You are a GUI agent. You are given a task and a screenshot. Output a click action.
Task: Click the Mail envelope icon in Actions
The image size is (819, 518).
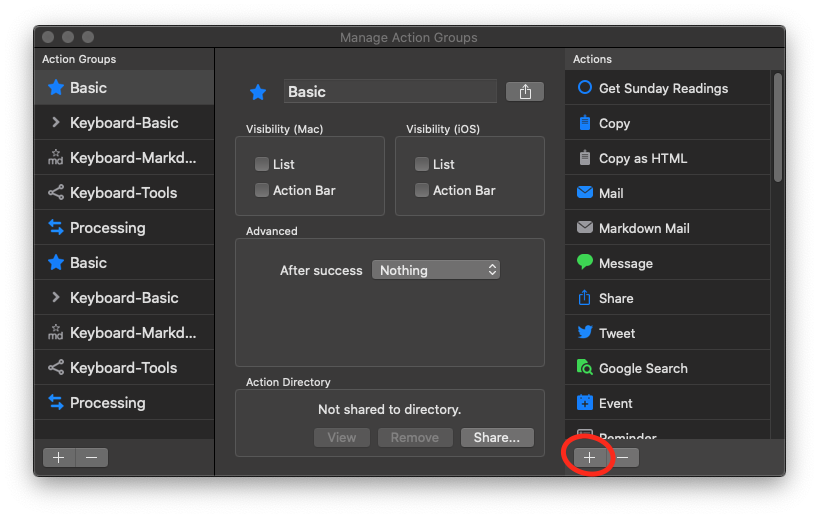(x=585, y=193)
